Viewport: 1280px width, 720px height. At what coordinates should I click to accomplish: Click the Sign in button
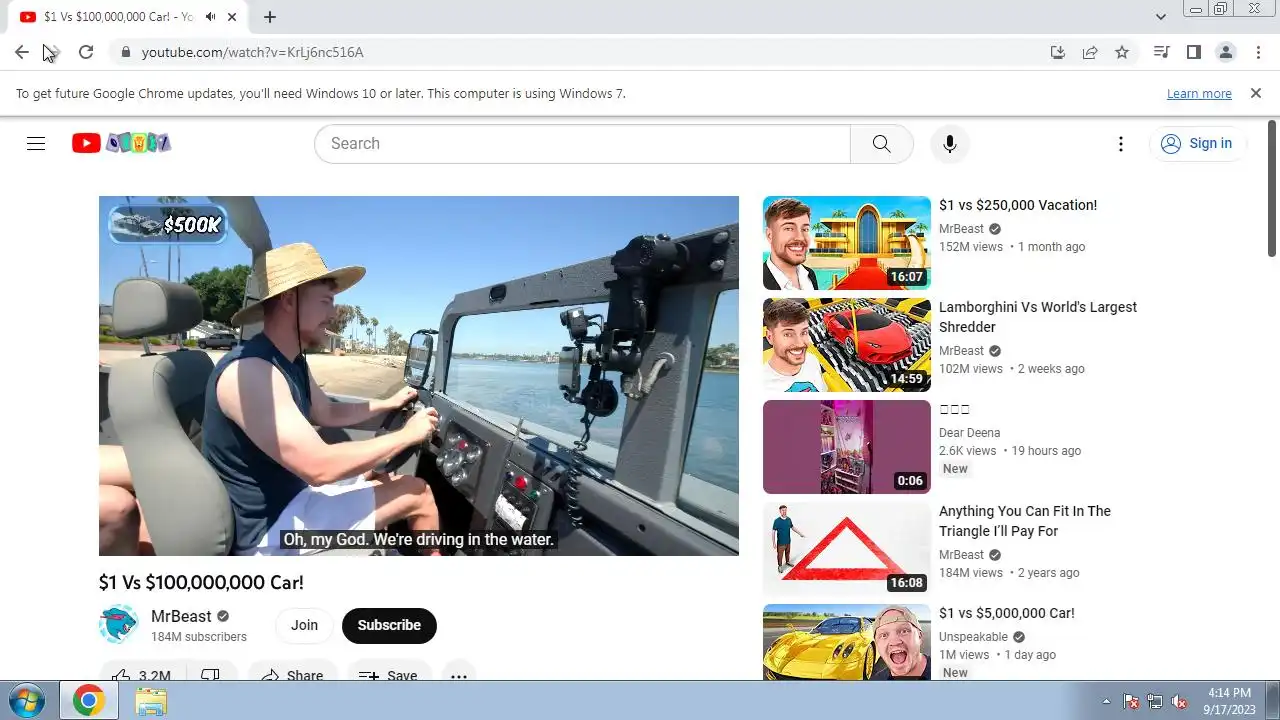[x=1196, y=143]
